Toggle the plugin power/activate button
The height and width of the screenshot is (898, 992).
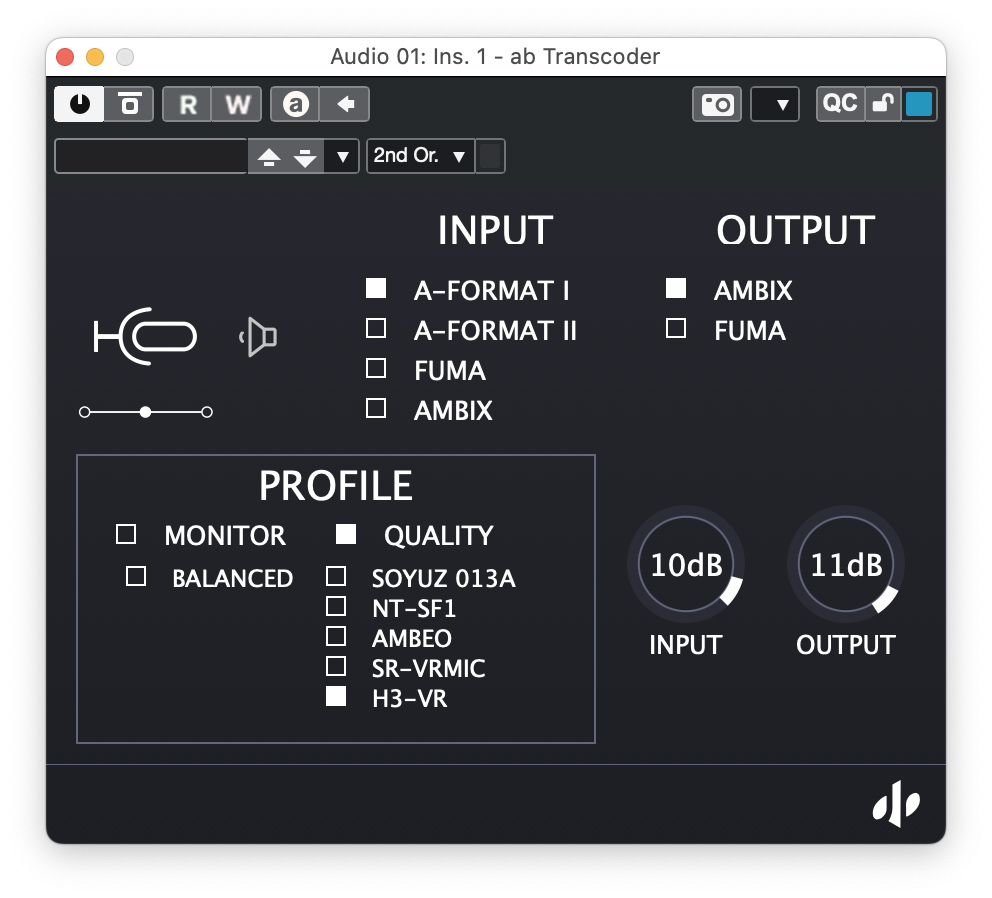coord(80,104)
